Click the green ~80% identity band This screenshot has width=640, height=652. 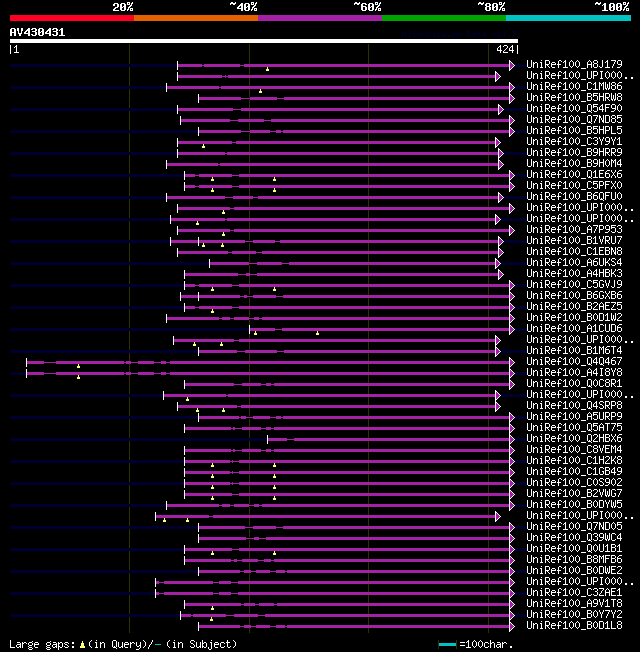pyautogui.click(x=444, y=18)
